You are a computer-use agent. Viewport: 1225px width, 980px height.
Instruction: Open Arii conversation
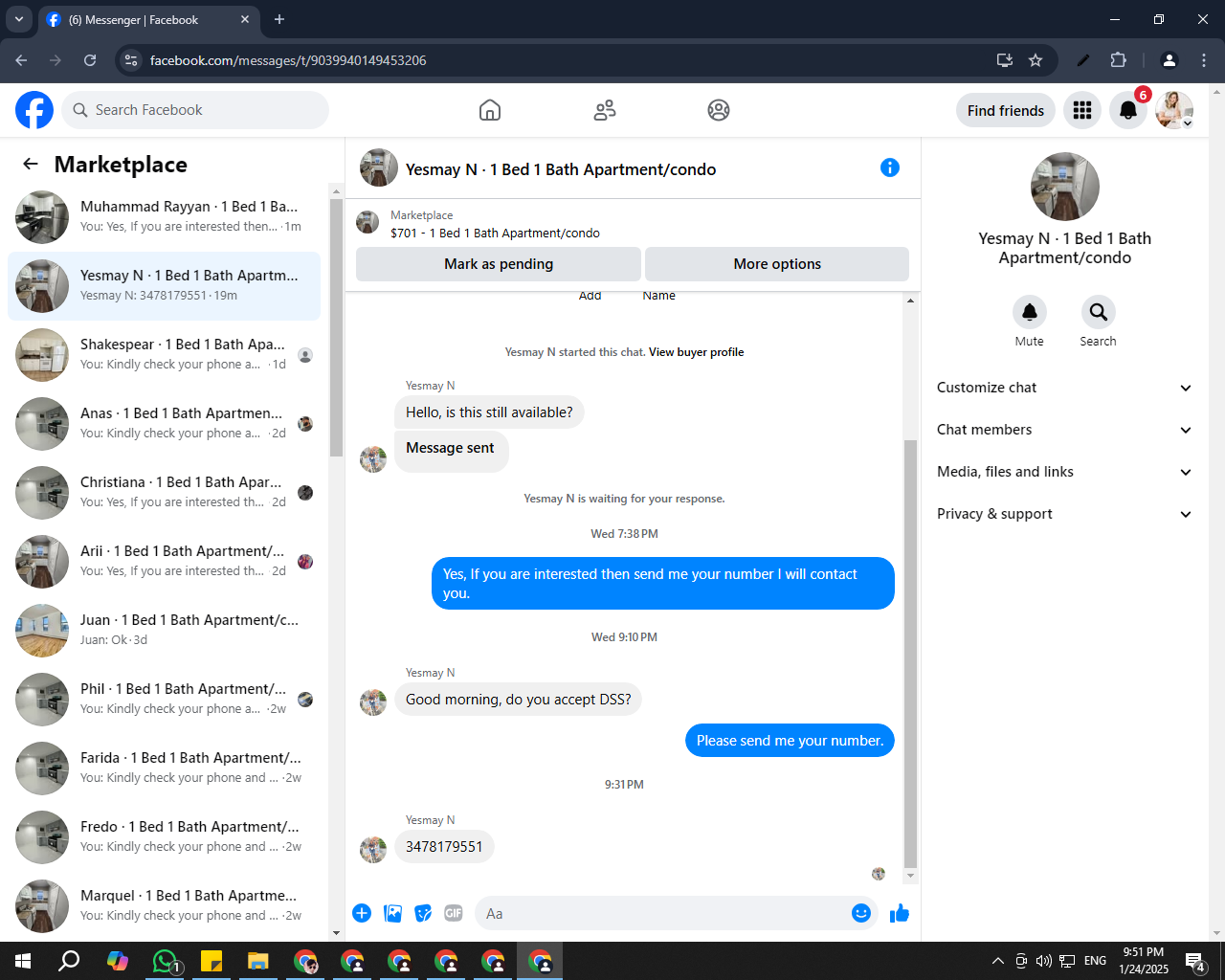[x=164, y=562]
